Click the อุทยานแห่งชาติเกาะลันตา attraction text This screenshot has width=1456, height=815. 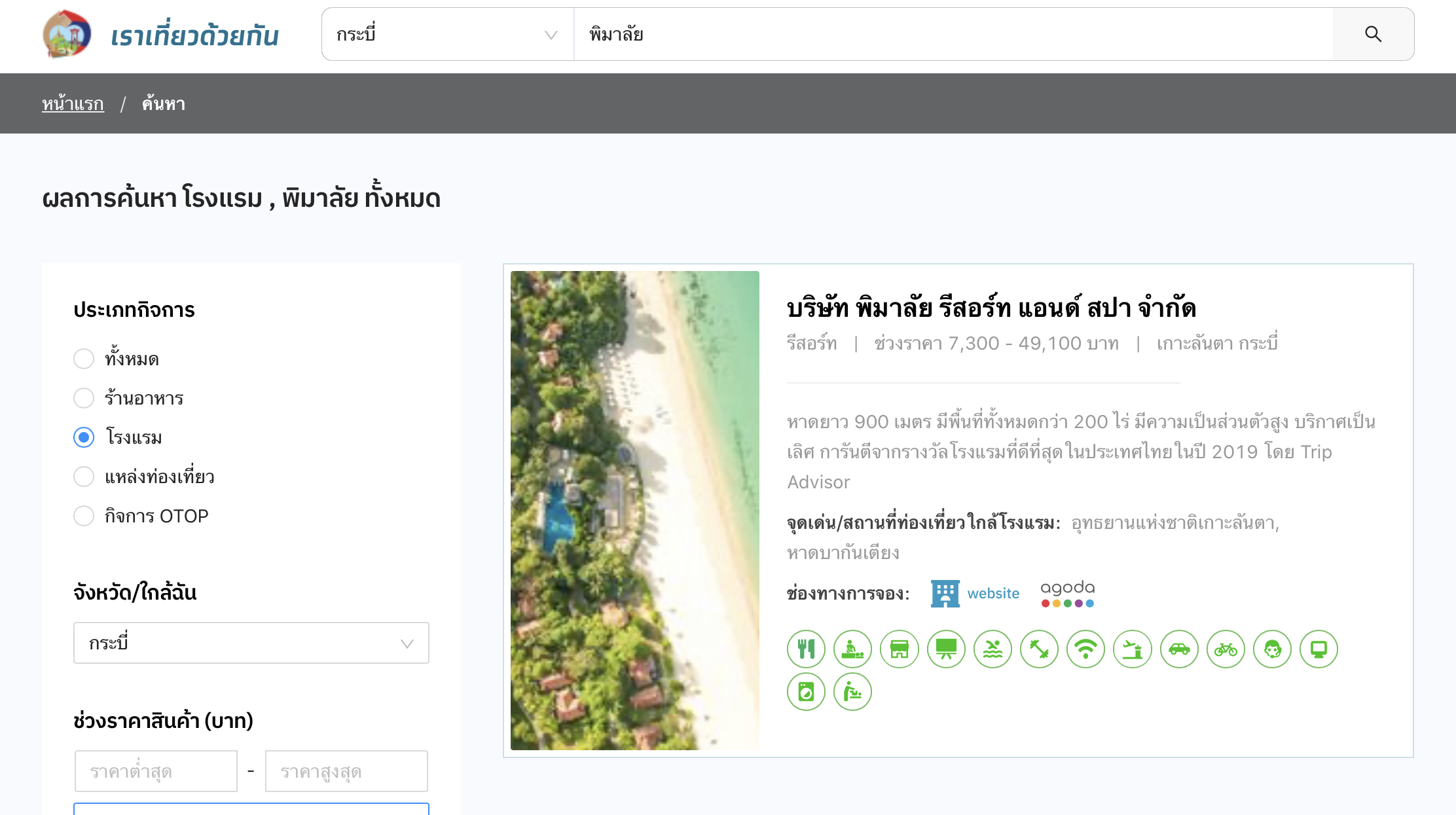pos(1175,523)
